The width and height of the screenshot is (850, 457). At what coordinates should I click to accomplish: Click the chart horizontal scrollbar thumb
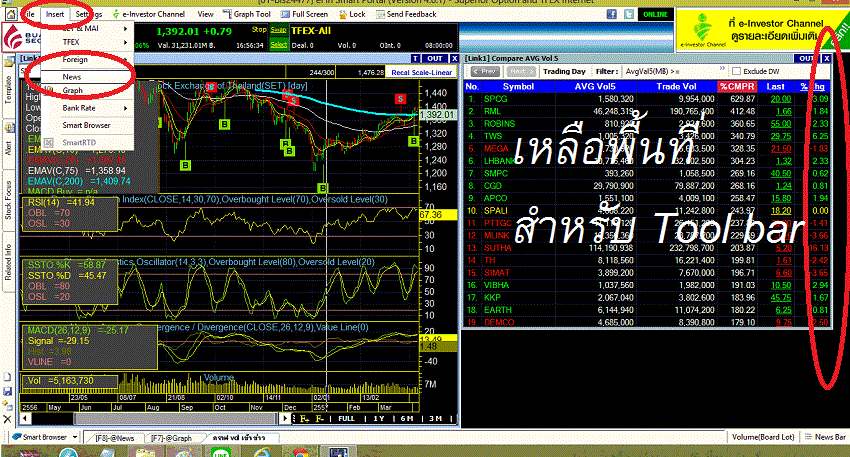tap(176, 419)
